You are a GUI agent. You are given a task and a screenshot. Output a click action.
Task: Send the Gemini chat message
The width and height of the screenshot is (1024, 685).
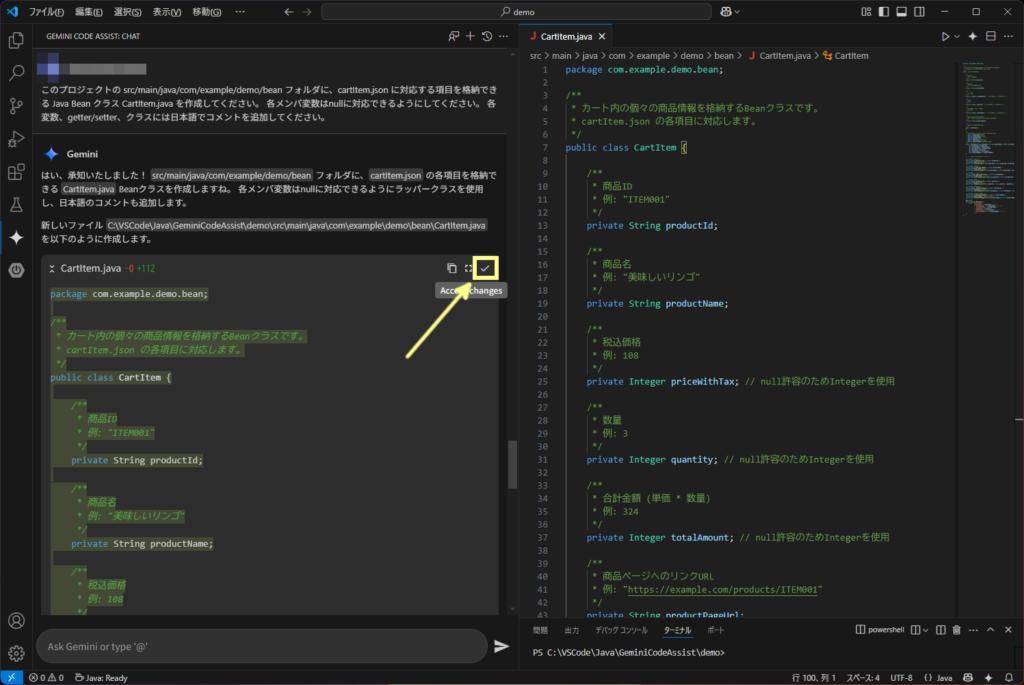502,646
